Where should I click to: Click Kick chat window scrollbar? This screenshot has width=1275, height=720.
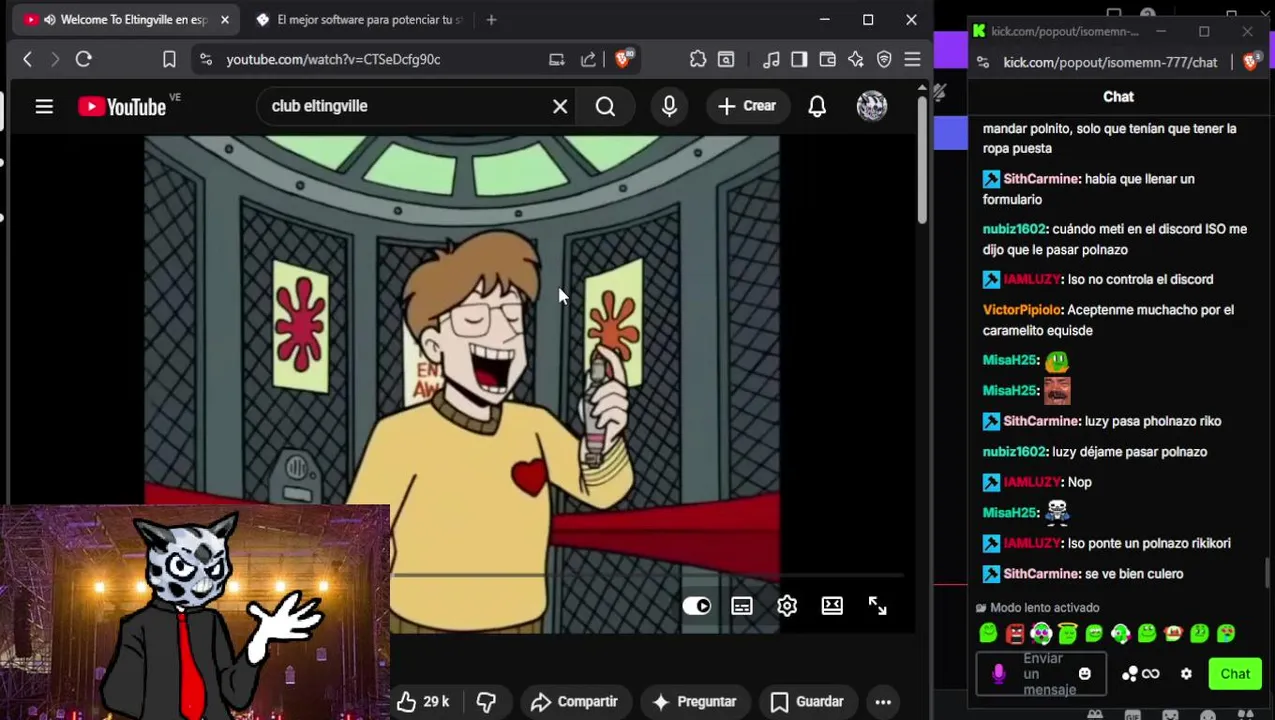[1268, 574]
